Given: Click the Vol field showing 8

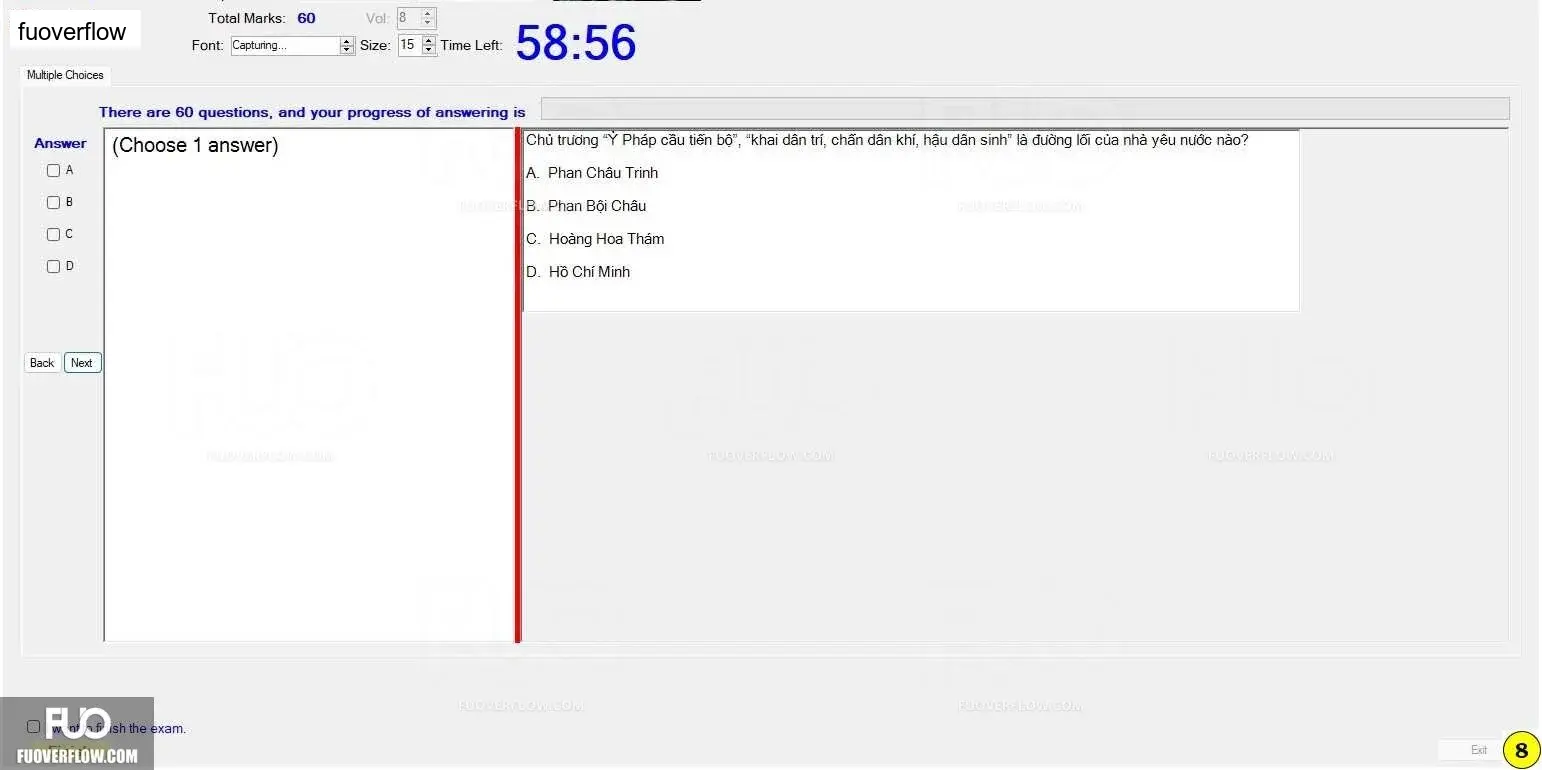Looking at the screenshot, I should (x=408, y=18).
